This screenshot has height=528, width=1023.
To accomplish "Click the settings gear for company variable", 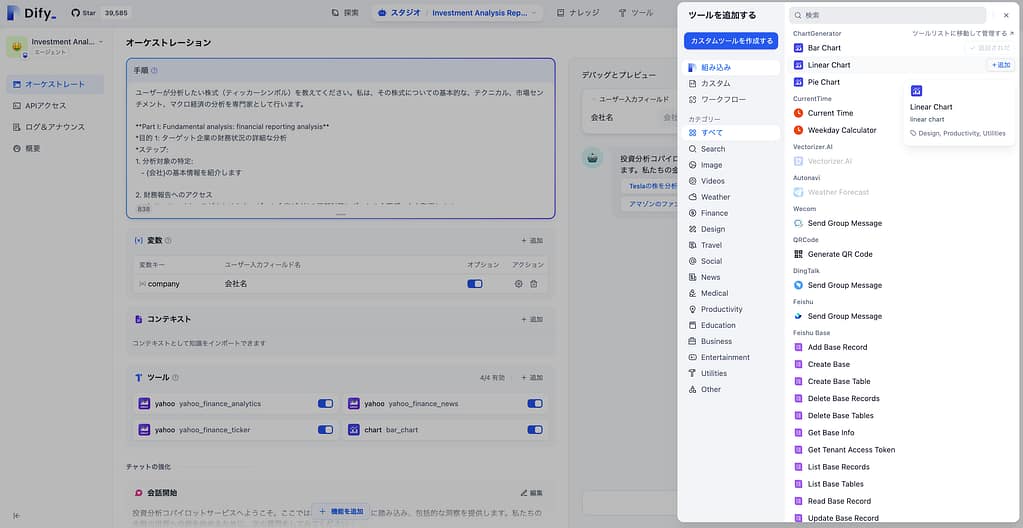I will tap(518, 284).
